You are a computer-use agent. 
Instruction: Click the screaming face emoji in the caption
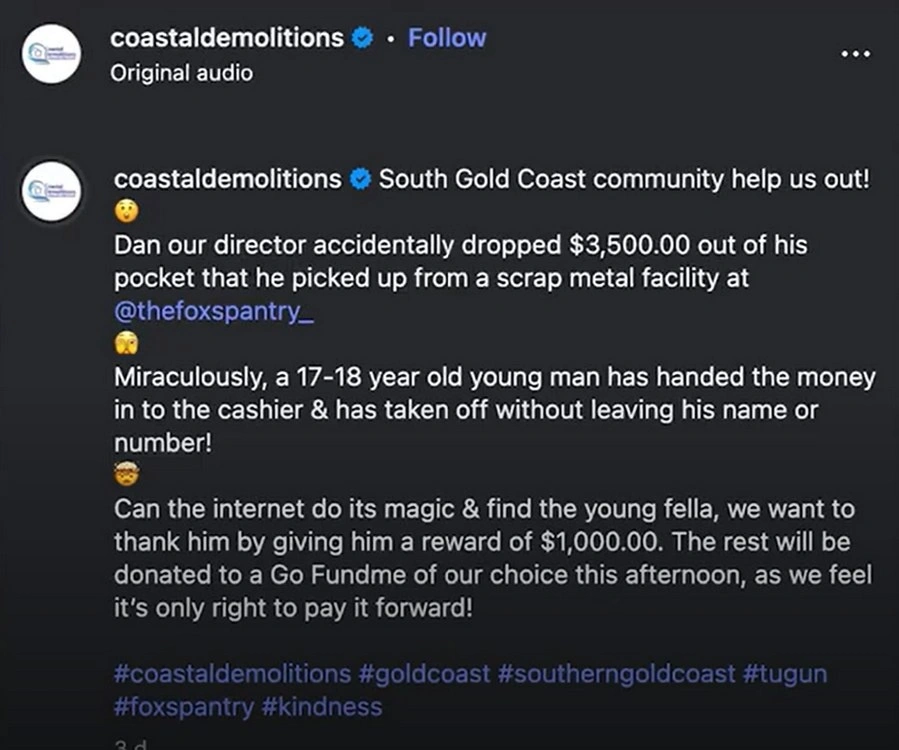pos(127,344)
